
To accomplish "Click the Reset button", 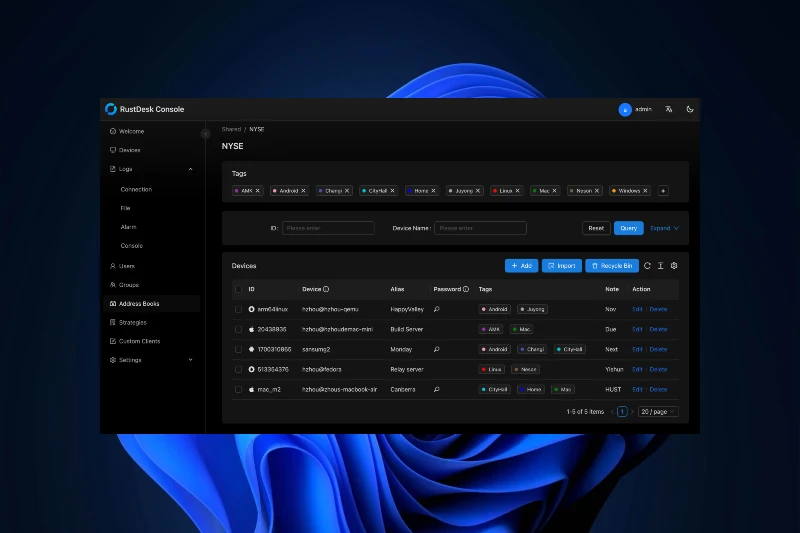I will tap(596, 228).
